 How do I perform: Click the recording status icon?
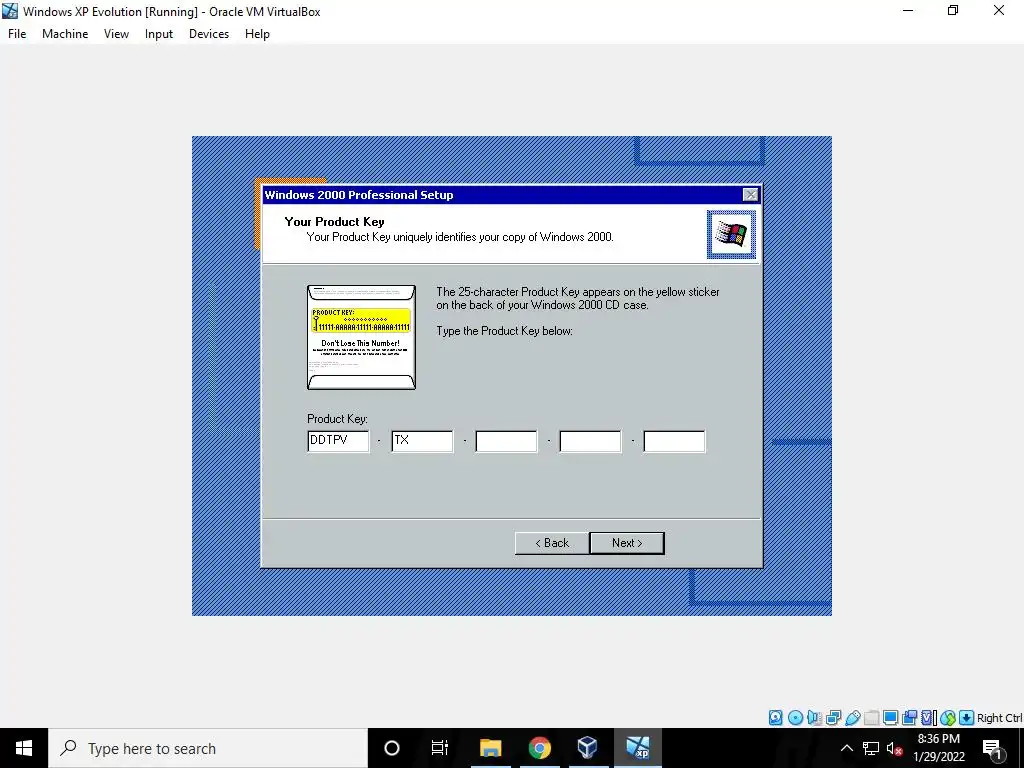(909, 718)
